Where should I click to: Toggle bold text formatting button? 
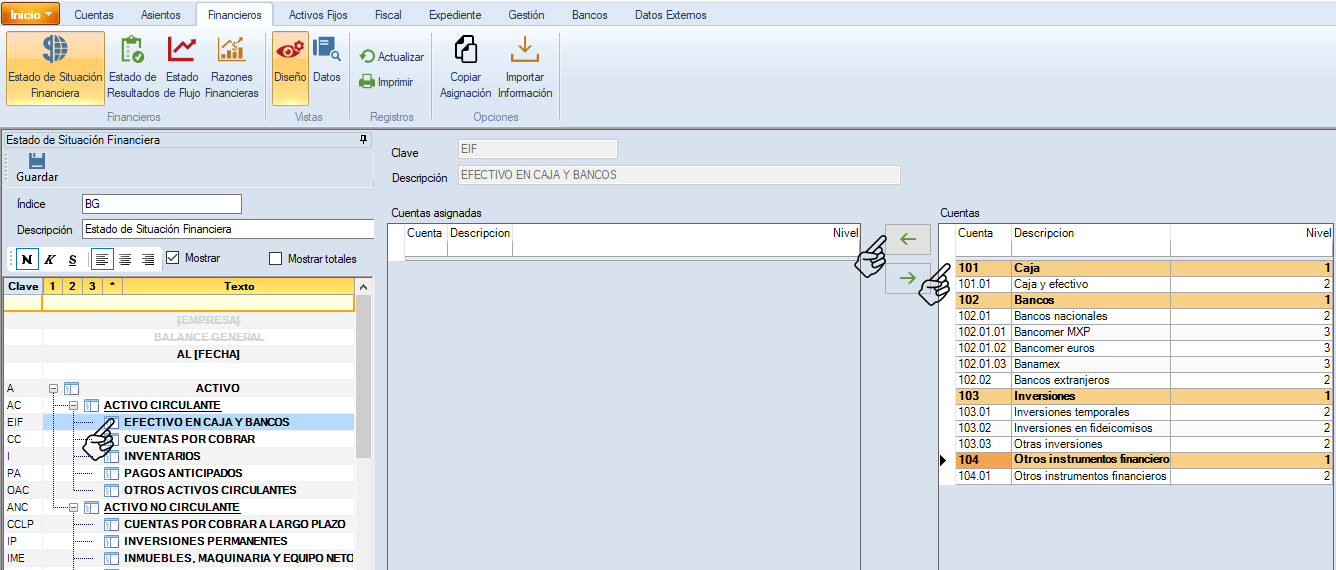(26, 259)
